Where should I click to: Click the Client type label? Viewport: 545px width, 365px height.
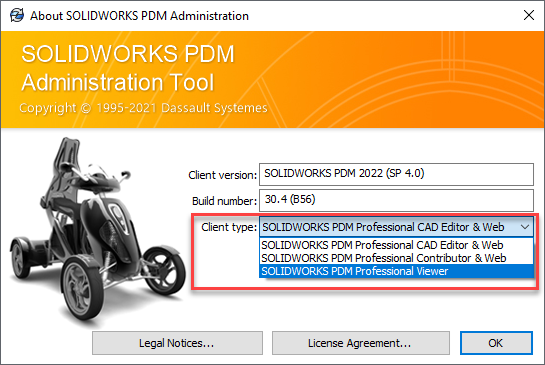pyautogui.click(x=229, y=227)
